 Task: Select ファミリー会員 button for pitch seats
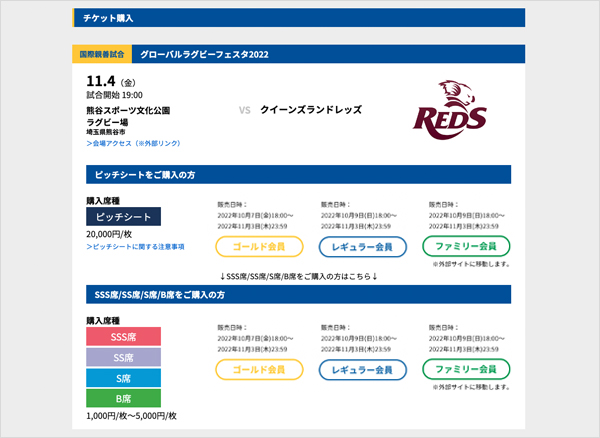[x=466, y=246]
